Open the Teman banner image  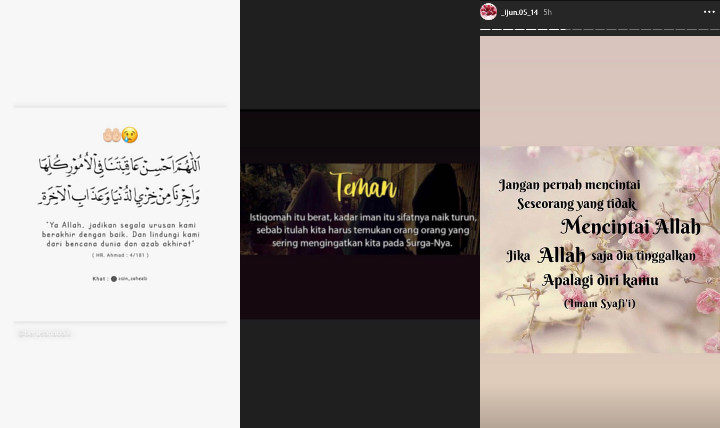tap(360, 209)
